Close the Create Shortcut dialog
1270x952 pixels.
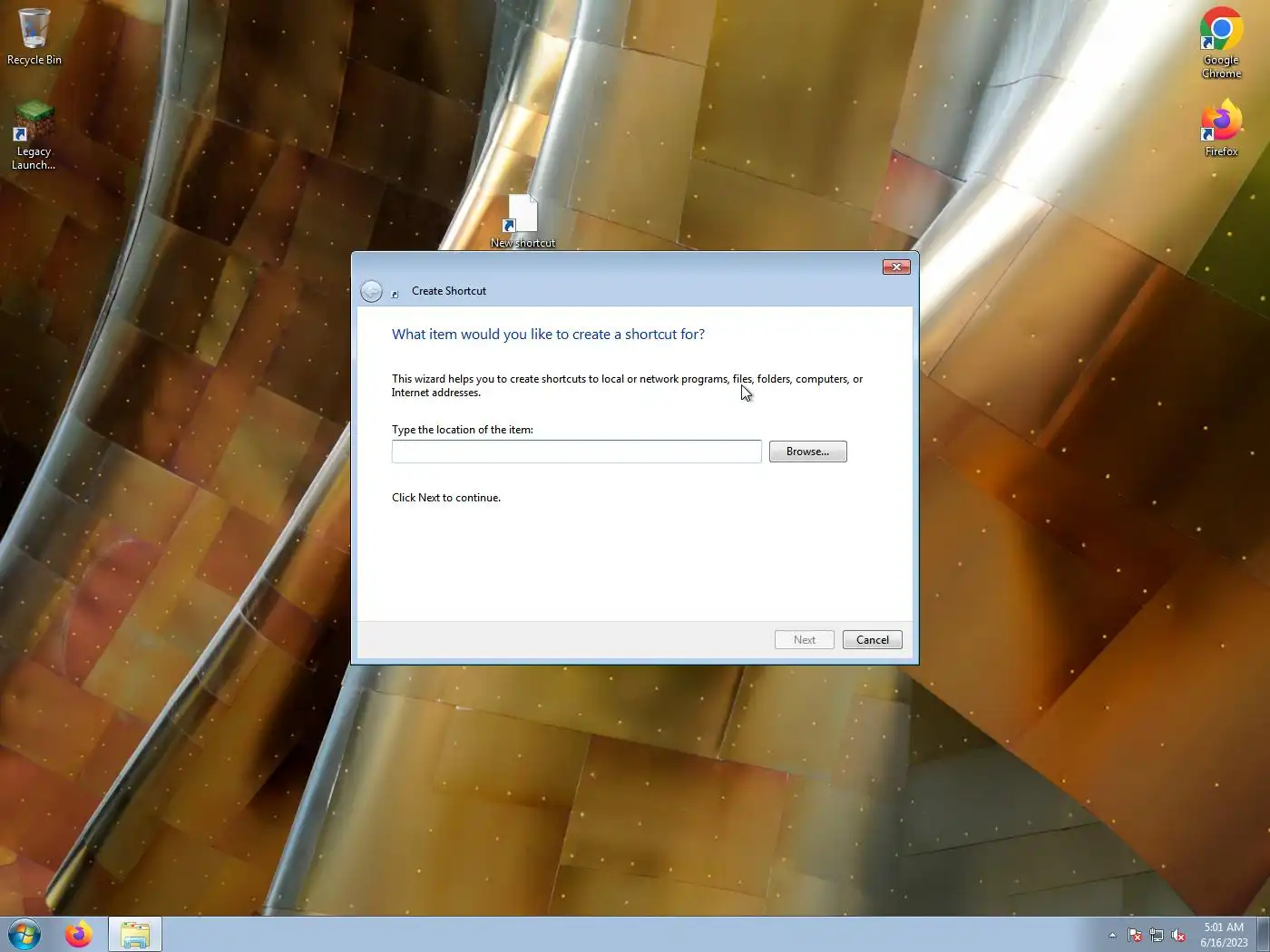coord(896,267)
